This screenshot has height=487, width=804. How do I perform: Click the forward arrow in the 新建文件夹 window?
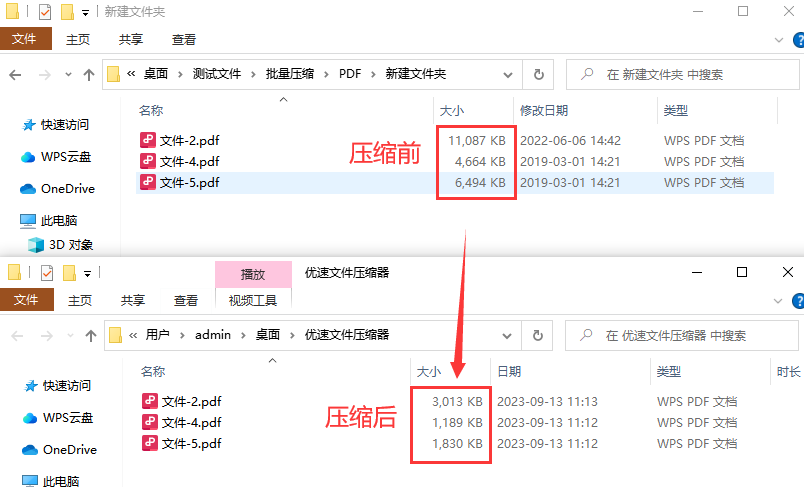(45, 75)
